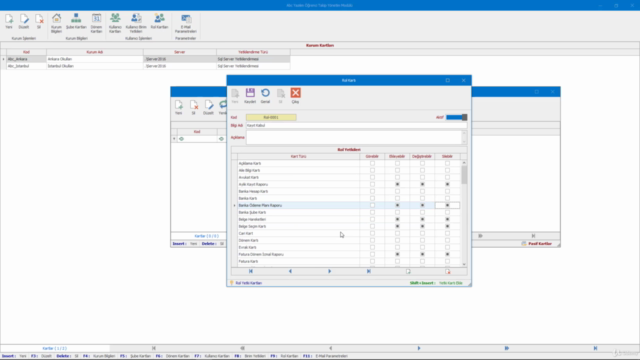Select Abc_İstanbul row in Kurum Kartları
This screenshot has height=360, width=640.
tap(148, 66)
